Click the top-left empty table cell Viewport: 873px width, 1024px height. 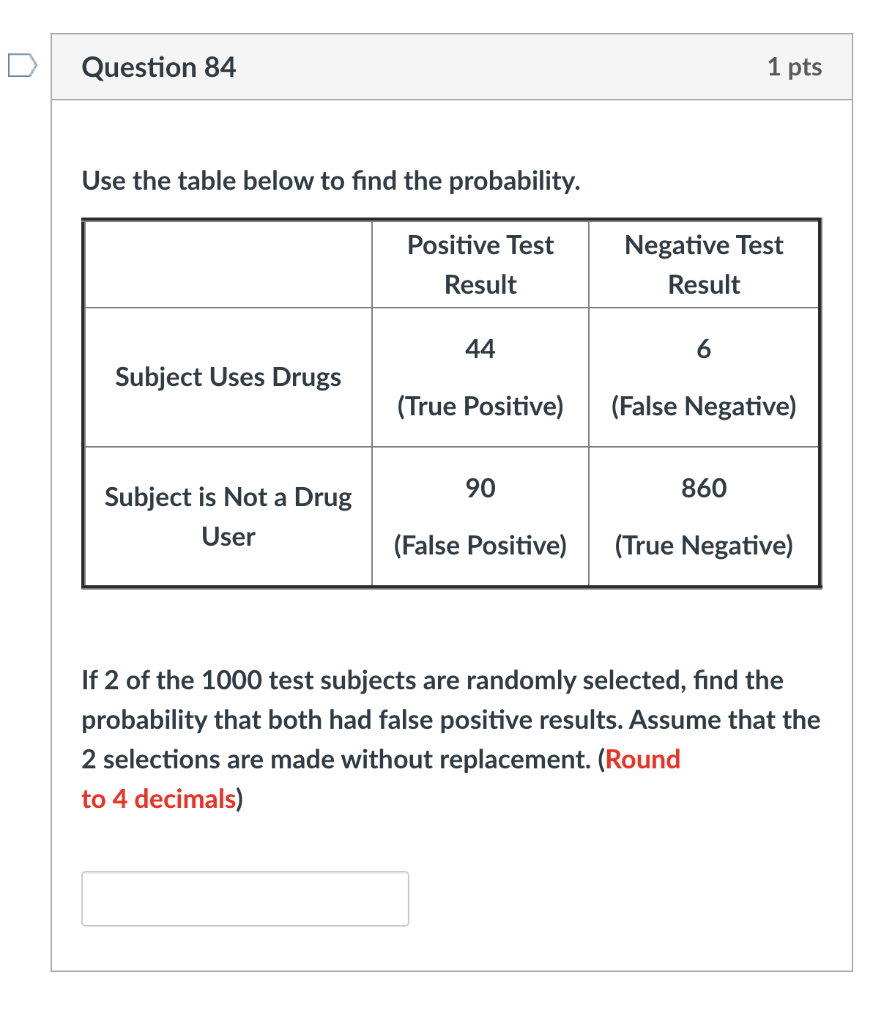(x=228, y=264)
